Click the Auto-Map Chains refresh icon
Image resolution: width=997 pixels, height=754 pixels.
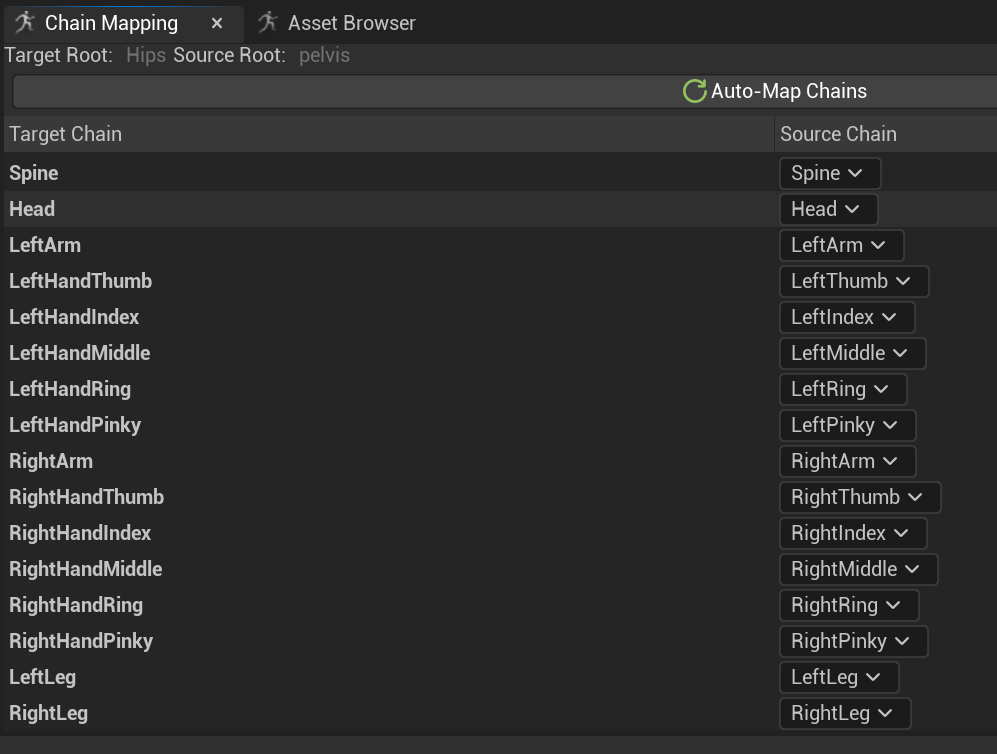point(694,91)
